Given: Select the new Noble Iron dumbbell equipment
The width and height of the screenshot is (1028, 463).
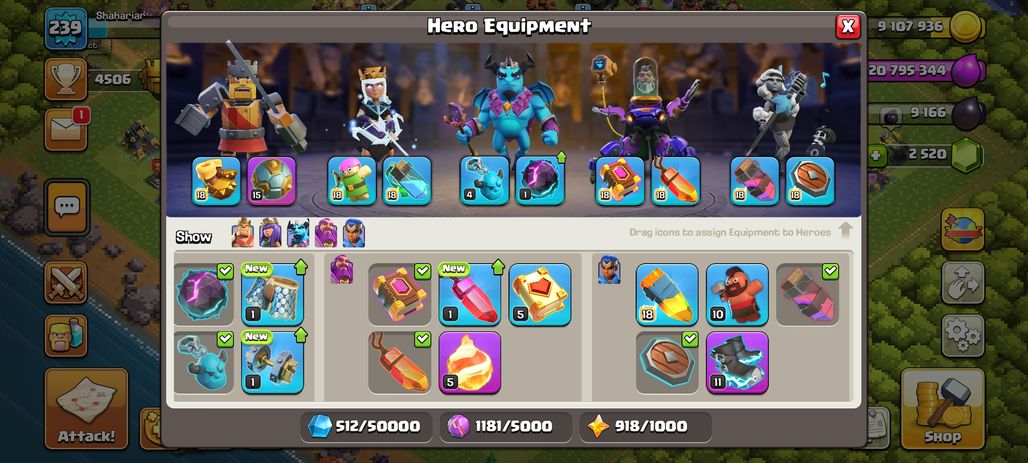Looking at the screenshot, I should (273, 363).
